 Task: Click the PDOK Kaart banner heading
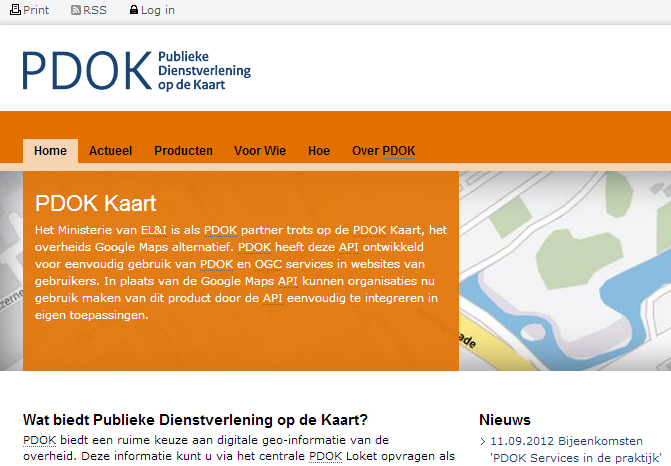95,203
